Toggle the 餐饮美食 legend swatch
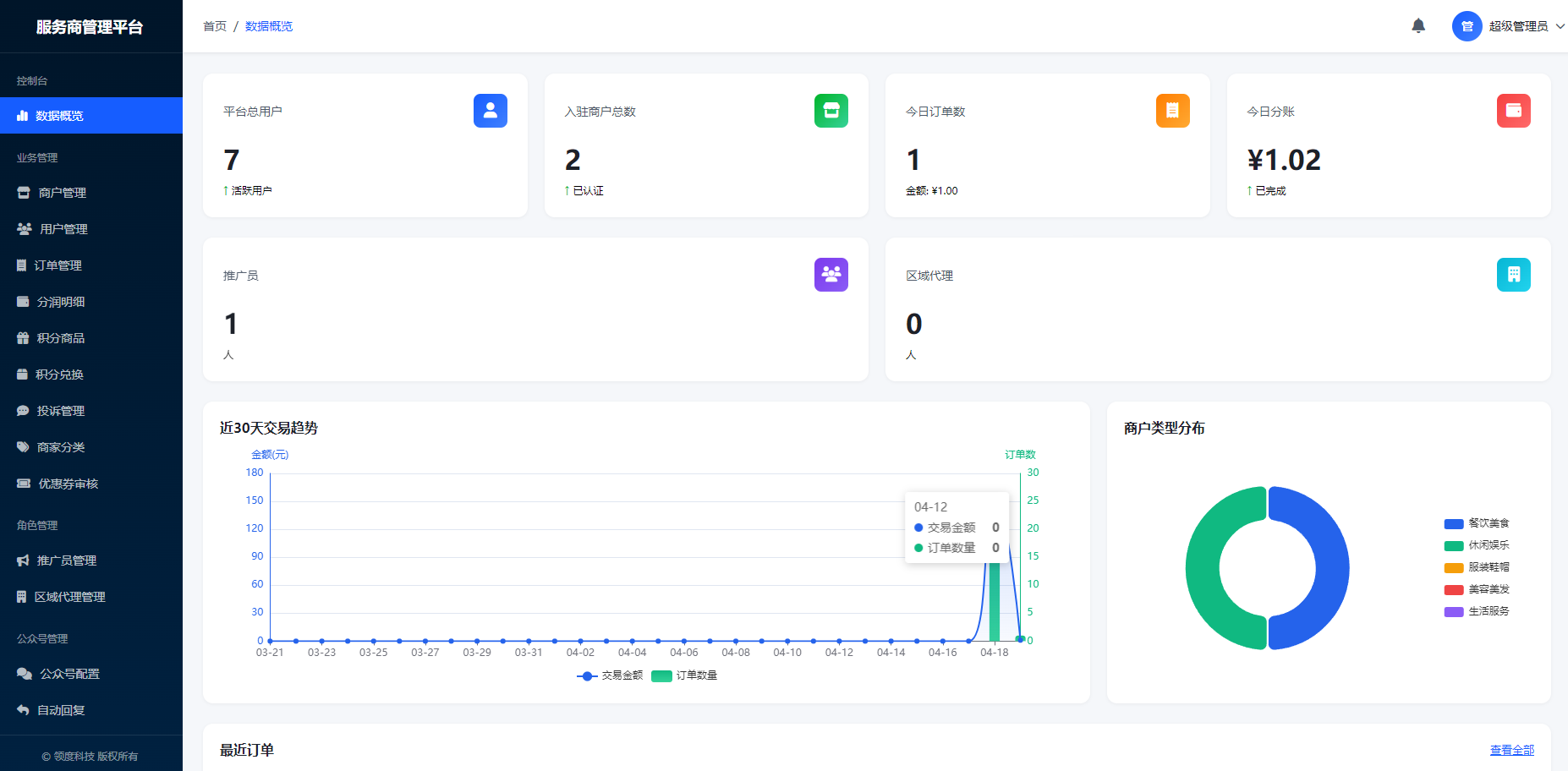This screenshot has width=1568, height=771. tap(1454, 523)
